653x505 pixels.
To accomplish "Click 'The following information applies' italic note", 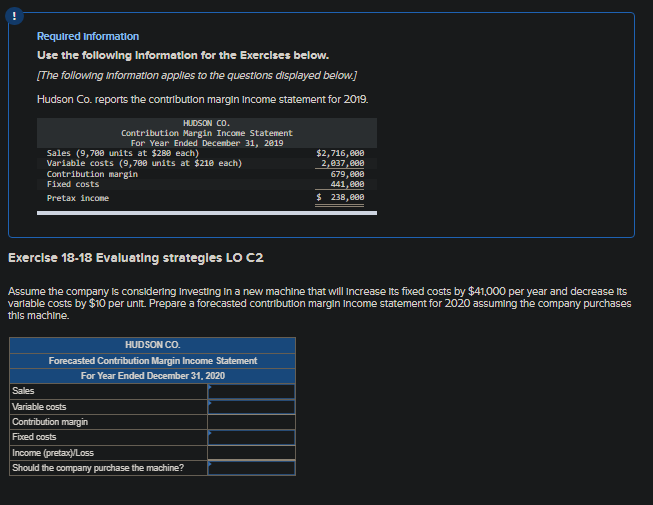I will (x=197, y=75).
